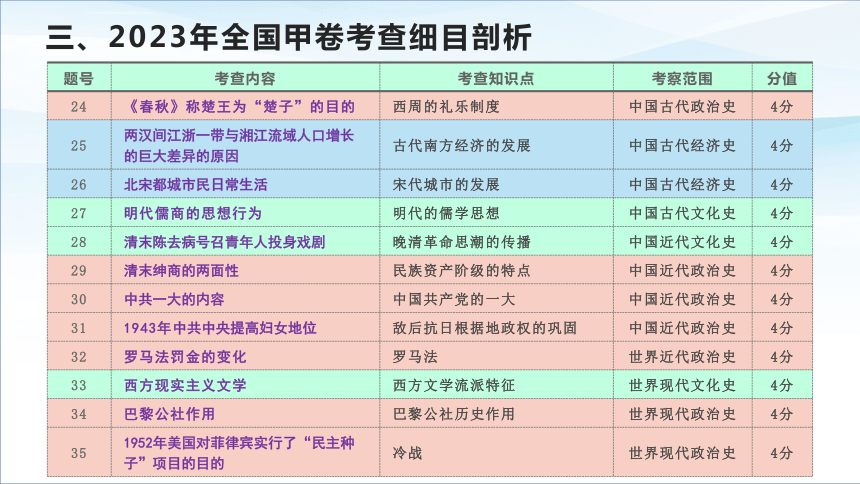Click the 《春秋》称楚王为"楚子"的目的 cell
The width and height of the screenshot is (860, 484).
[x=245, y=106]
